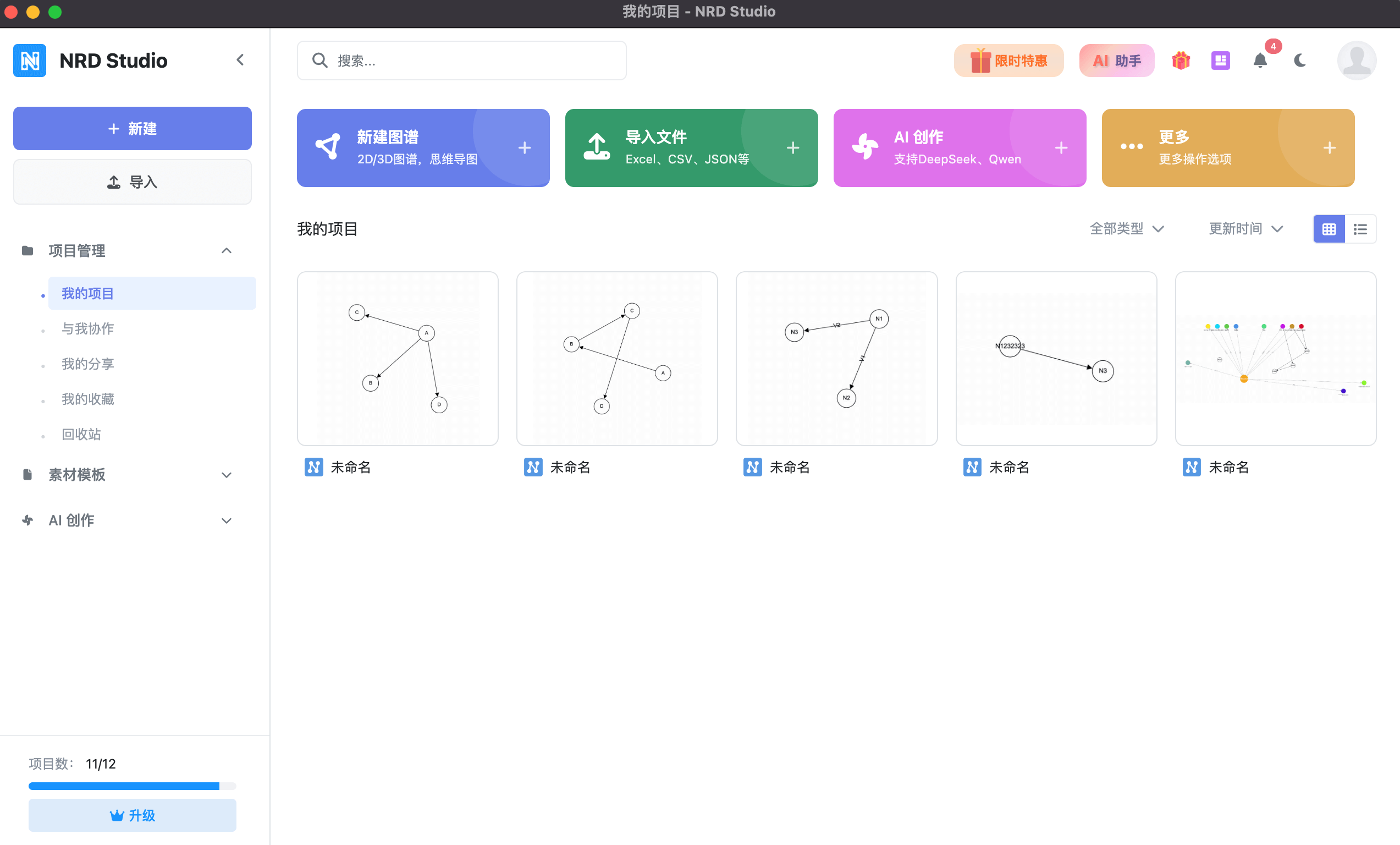Viewport: 1400px width, 845px height.
Task: Click the red gift box icon
Action: click(1181, 60)
